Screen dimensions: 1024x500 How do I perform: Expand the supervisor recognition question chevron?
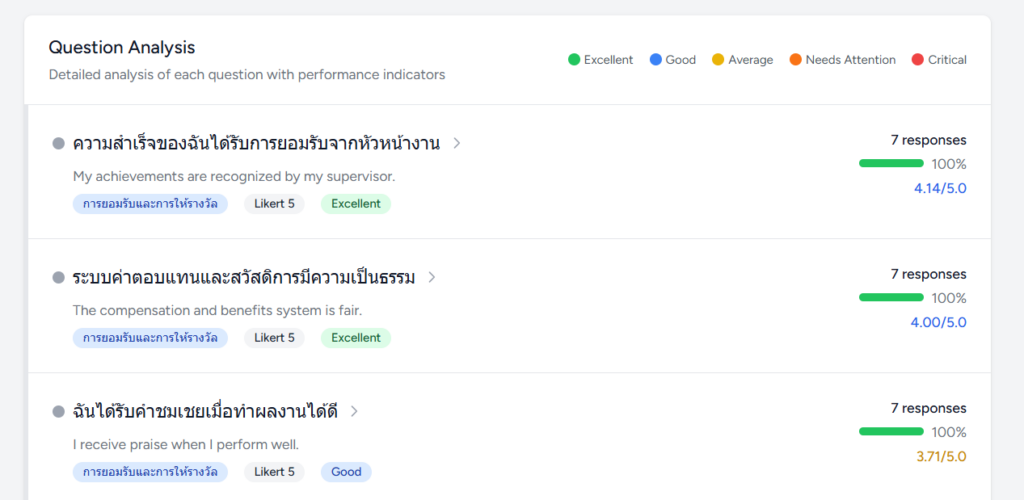pyautogui.click(x=457, y=143)
